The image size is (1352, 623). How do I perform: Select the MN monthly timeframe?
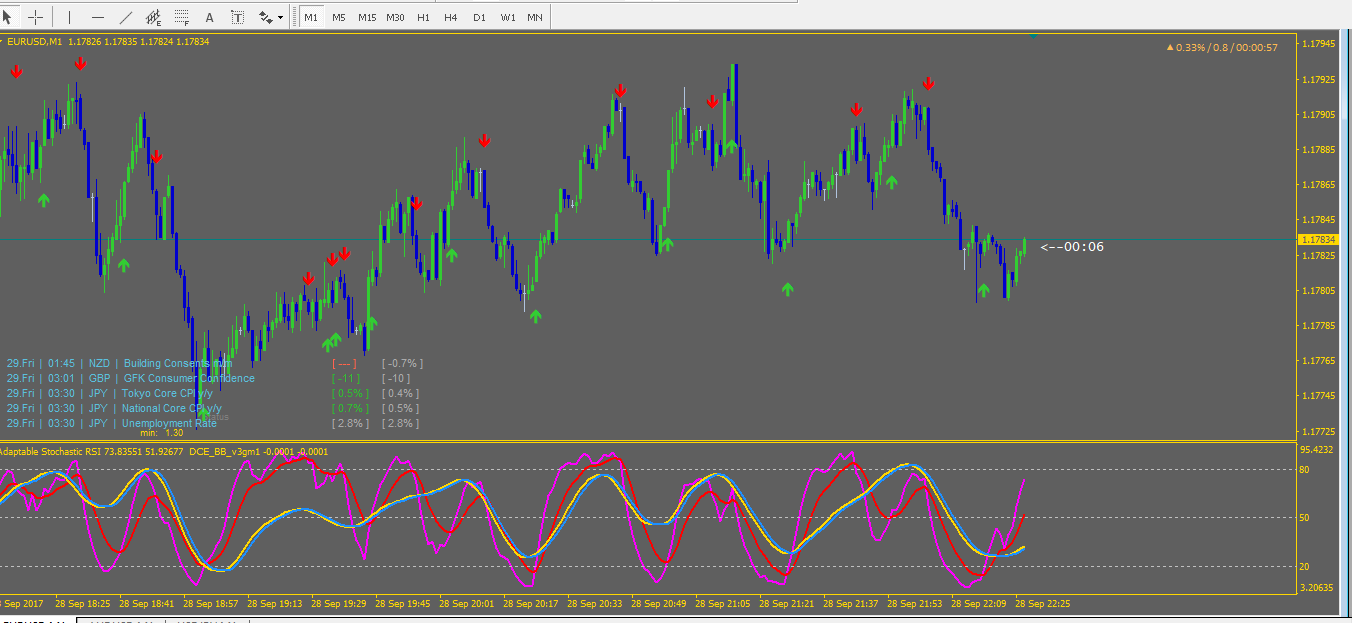[x=535, y=17]
